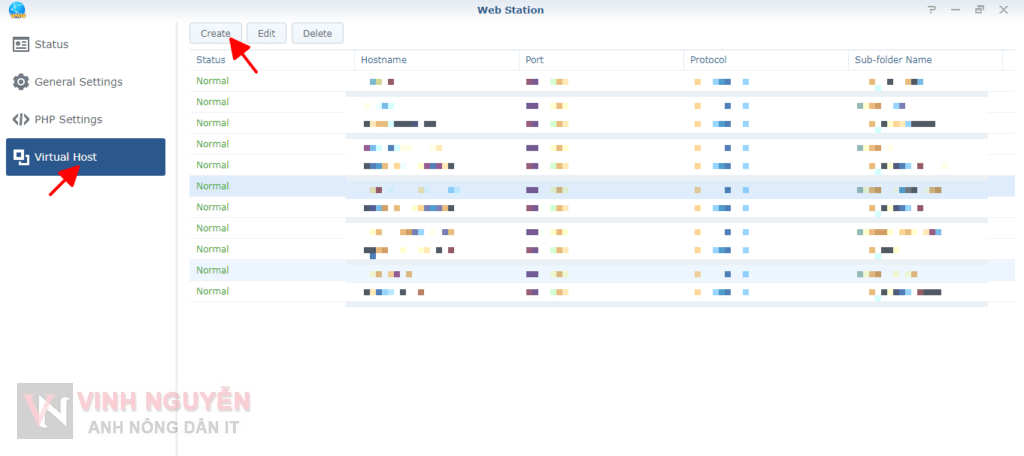Click the PHP Settings code-bracket icon
Screen dimensions: 1024x456
point(21,120)
